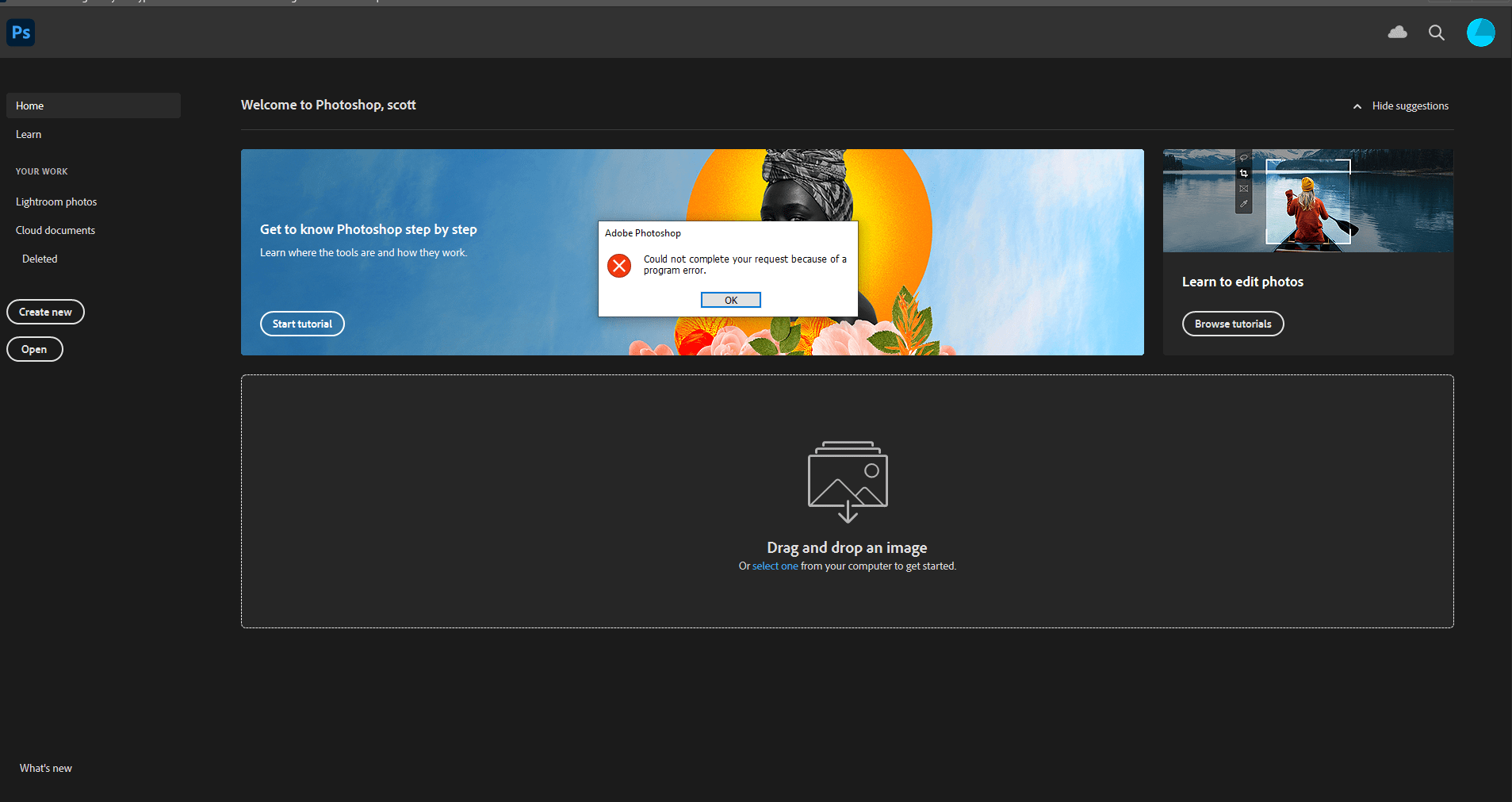The image size is (1512, 802).
Task: Open search using the magnifier icon
Action: 1436,33
